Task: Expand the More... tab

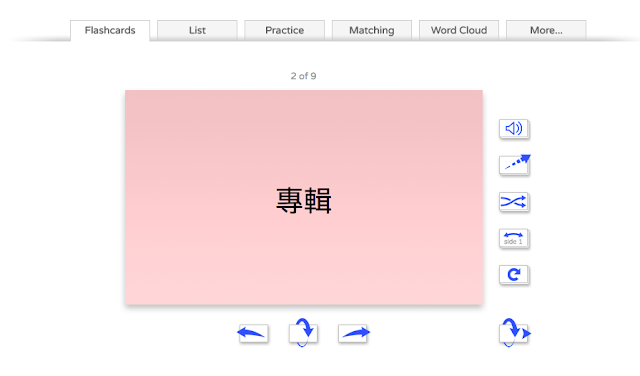Action: pos(546,30)
